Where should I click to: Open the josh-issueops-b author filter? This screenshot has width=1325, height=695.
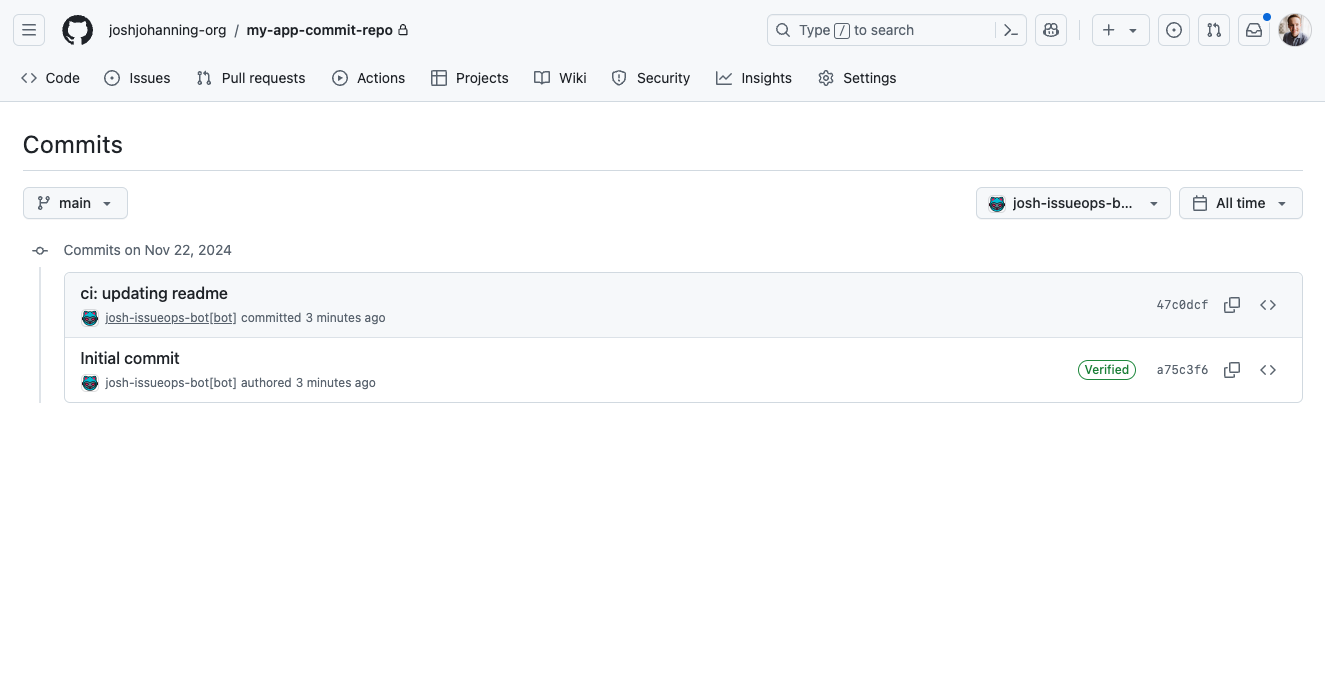pyautogui.click(x=1073, y=203)
